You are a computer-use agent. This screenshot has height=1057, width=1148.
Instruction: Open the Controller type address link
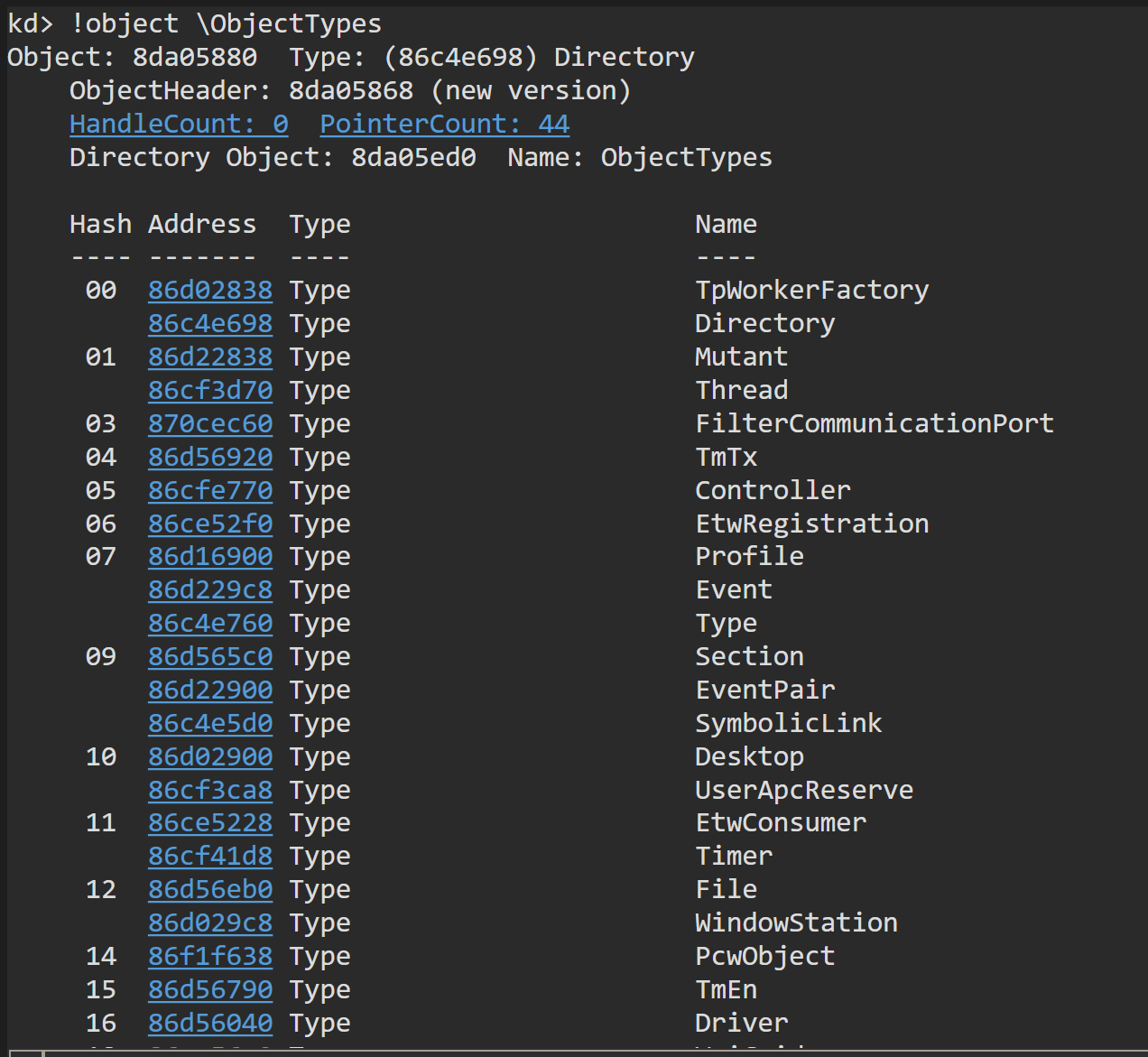210,490
